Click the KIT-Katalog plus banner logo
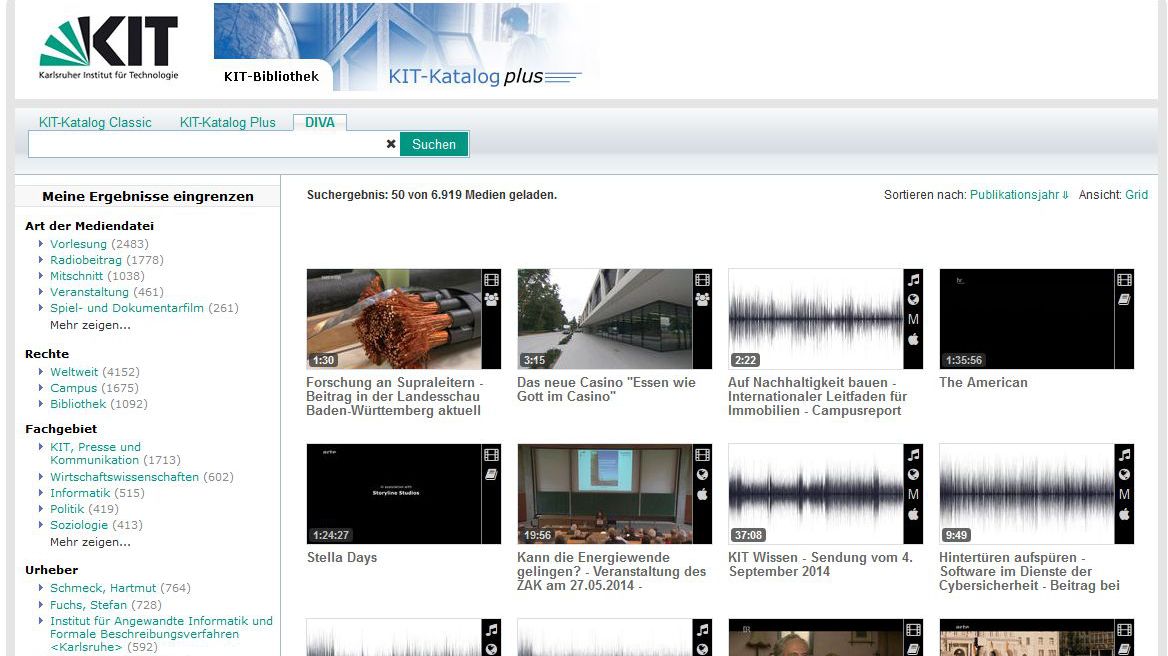Viewport: 1168px width, 656px height. click(x=484, y=76)
